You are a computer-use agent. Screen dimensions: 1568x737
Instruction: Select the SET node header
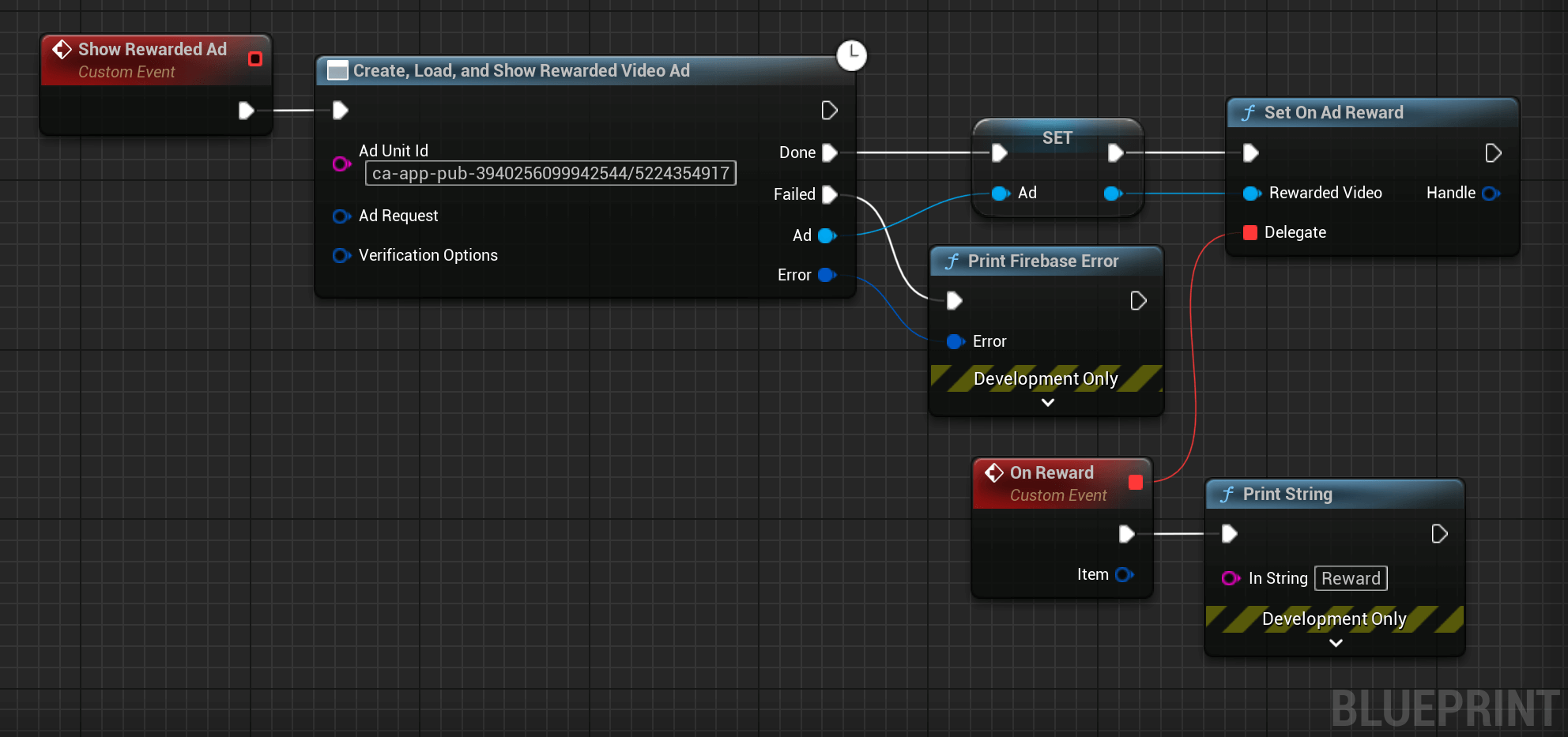point(1057,137)
